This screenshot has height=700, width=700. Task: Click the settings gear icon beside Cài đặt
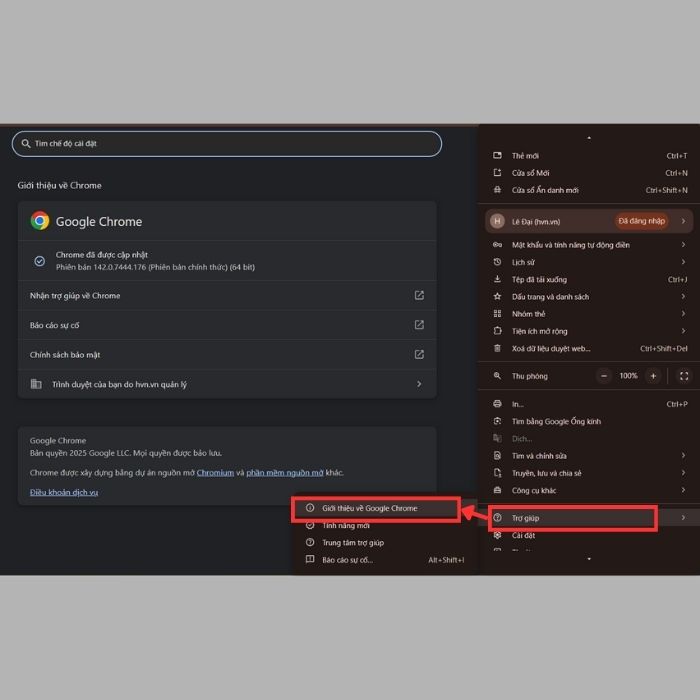coord(497,535)
